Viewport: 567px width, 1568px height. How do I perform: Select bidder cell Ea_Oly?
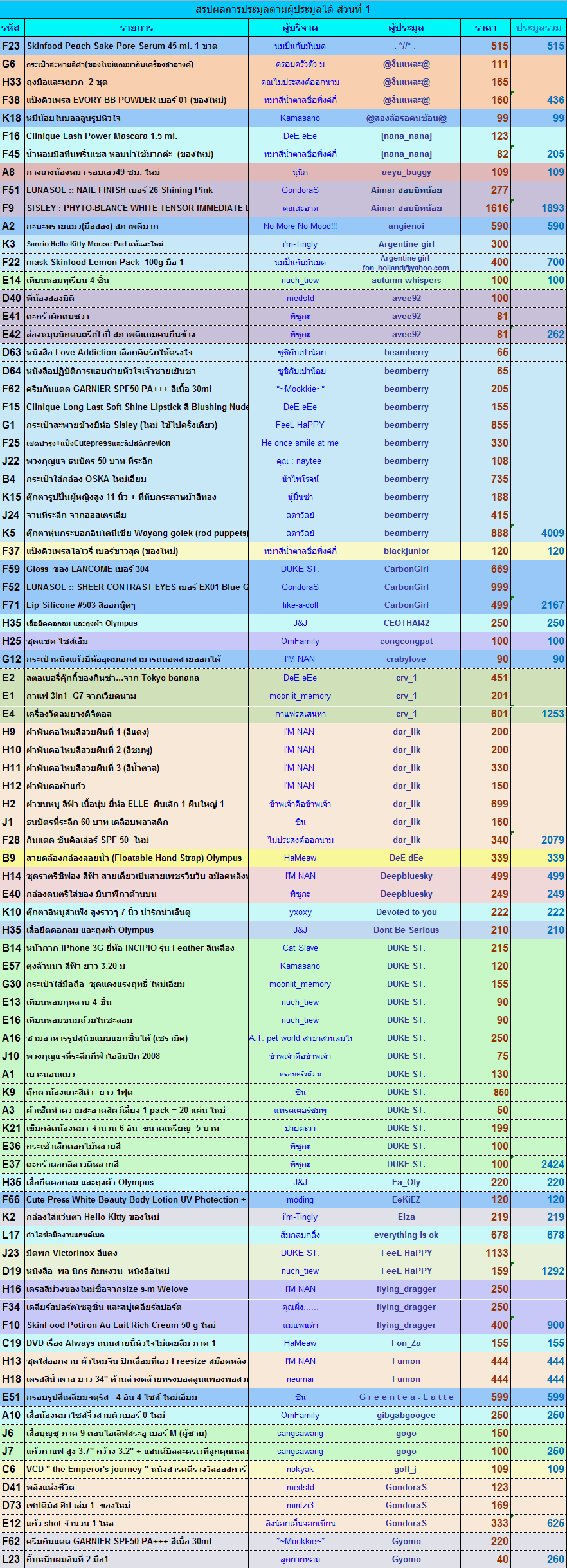click(x=406, y=1182)
